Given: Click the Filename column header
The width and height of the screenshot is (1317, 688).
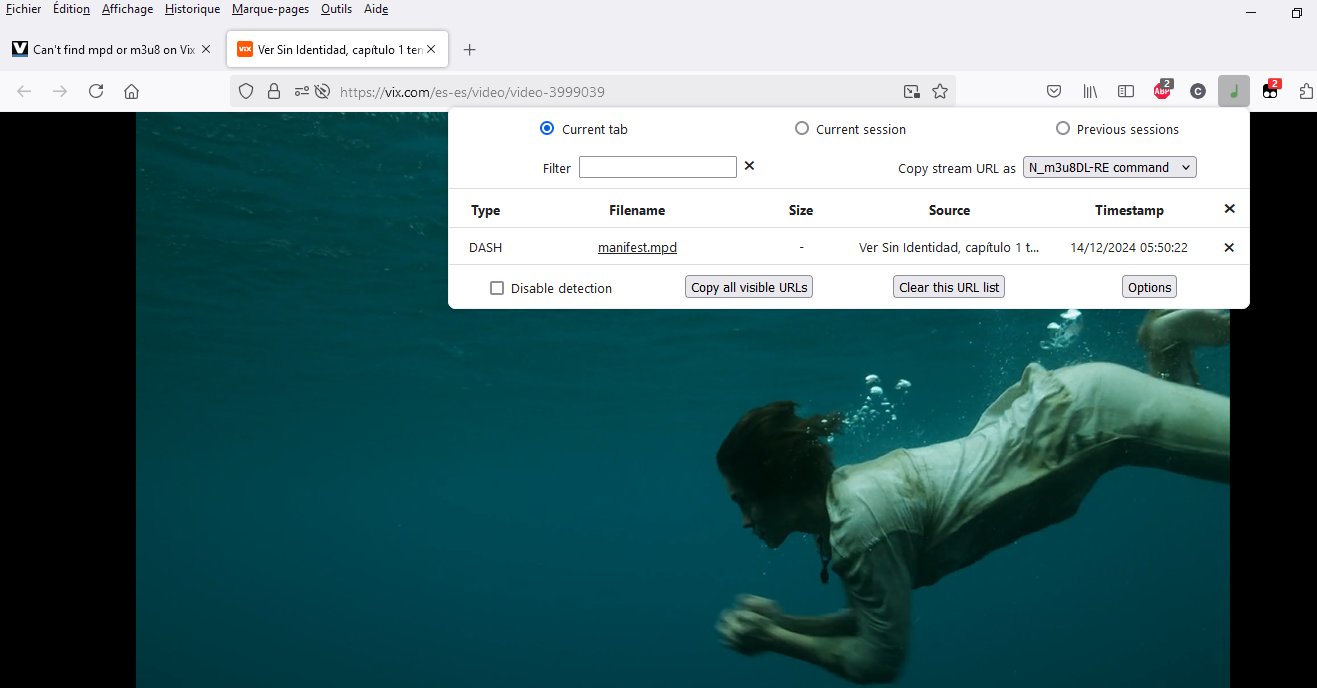Looking at the screenshot, I should pos(637,210).
